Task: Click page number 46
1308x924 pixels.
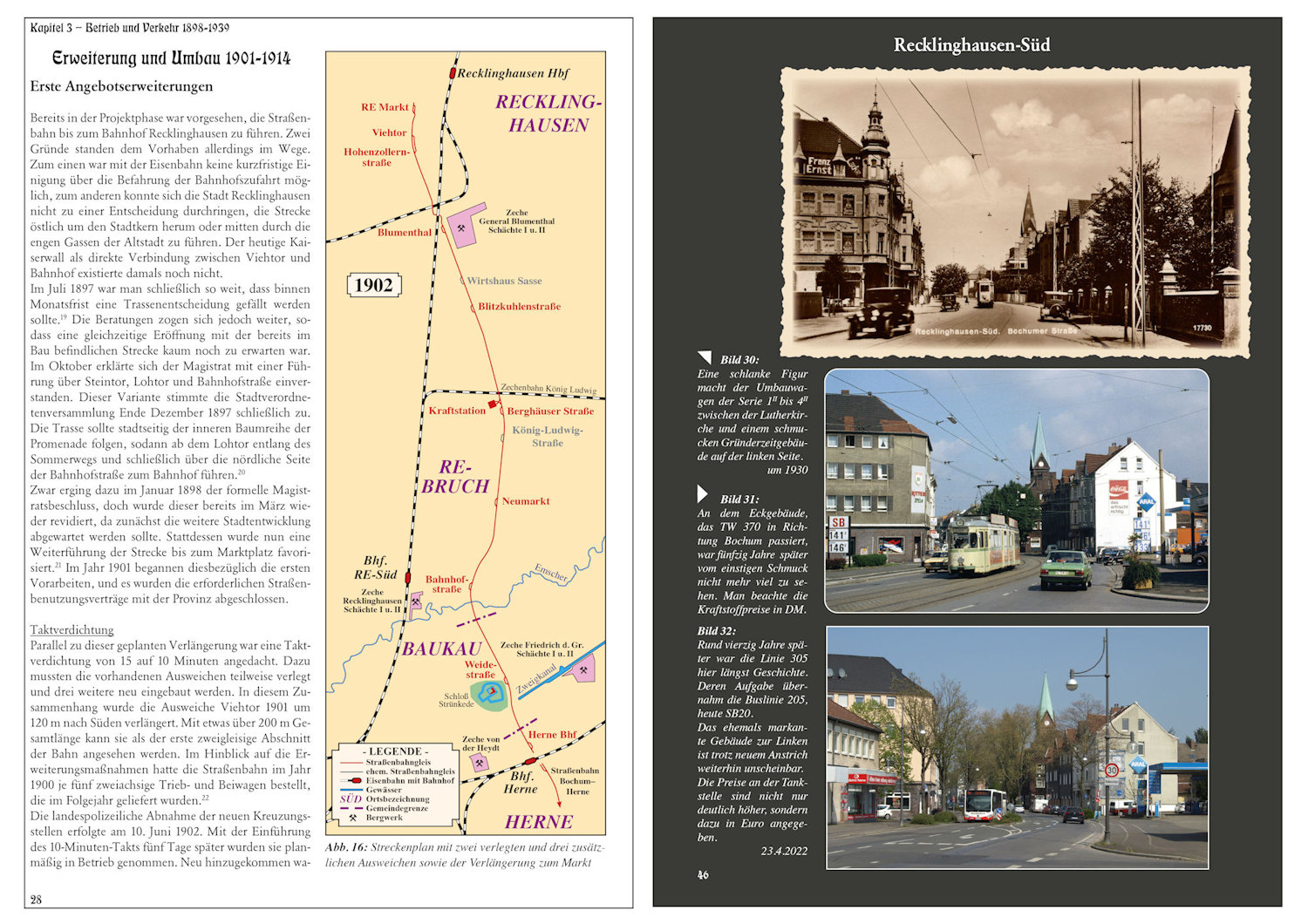Action: point(703,874)
